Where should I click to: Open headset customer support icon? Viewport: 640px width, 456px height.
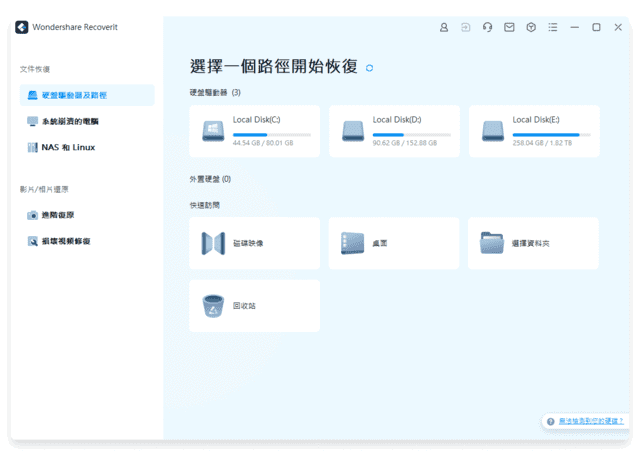pyautogui.click(x=487, y=28)
